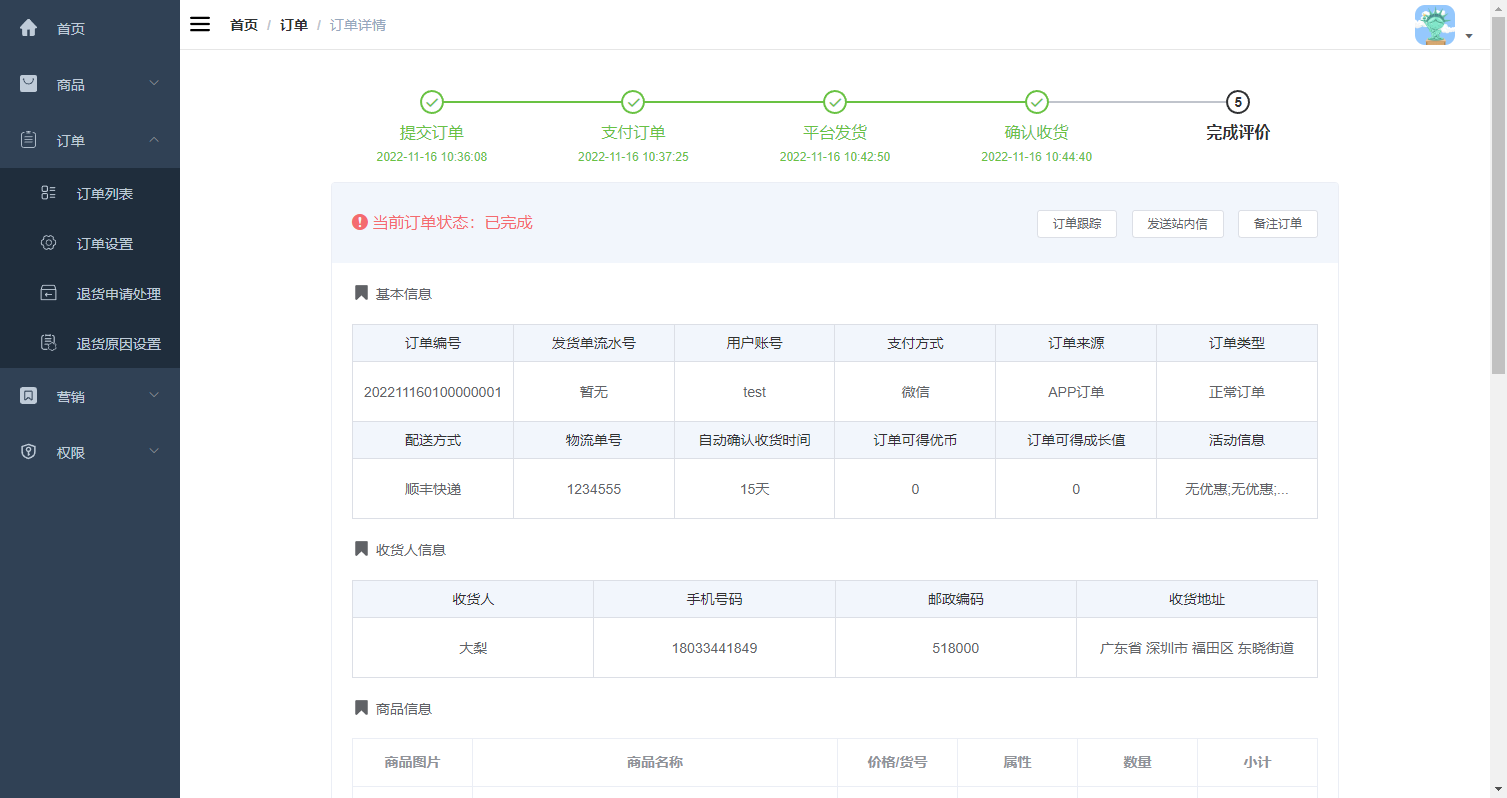1507x798 pixels.
Task: Click the logistics number 1234555
Action: click(594, 489)
